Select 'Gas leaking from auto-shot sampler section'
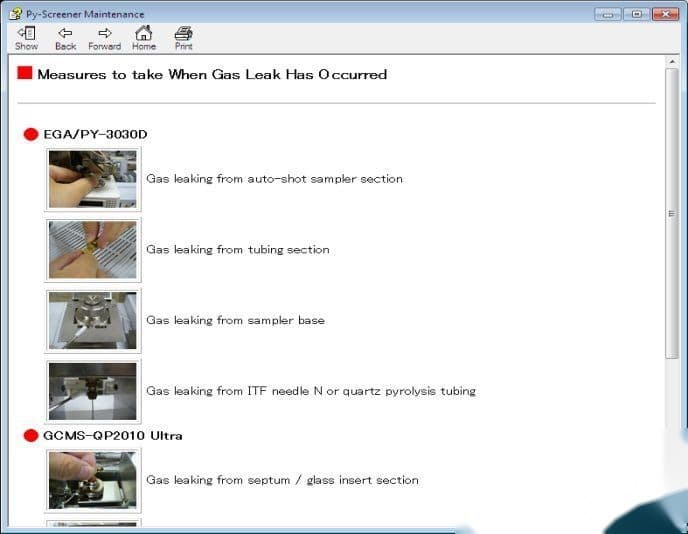Image resolution: width=688 pixels, height=534 pixels. tap(274, 179)
